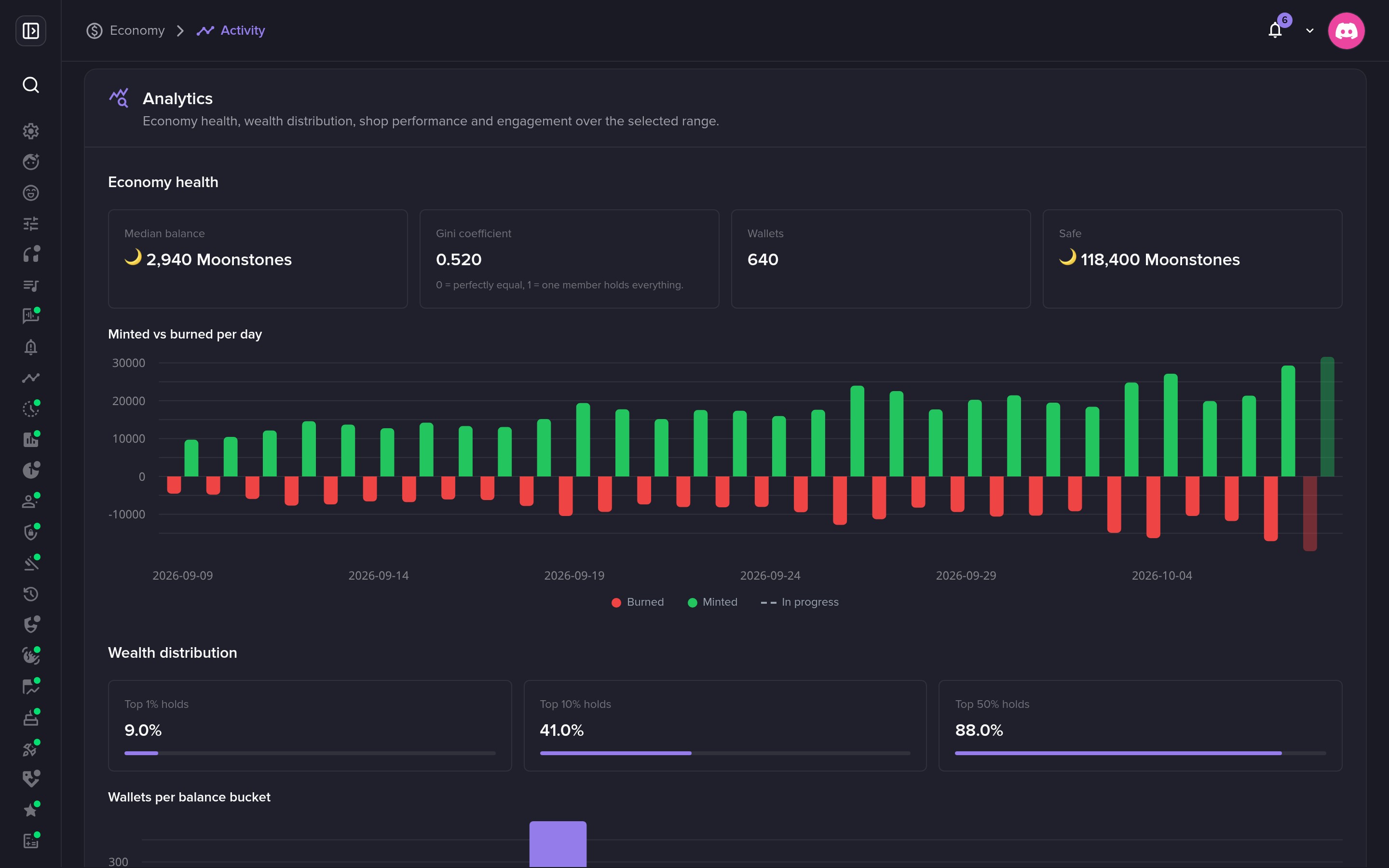This screenshot has width=1389, height=868.
Task: Click the Top 50% holds progress bar
Action: tap(1141, 753)
